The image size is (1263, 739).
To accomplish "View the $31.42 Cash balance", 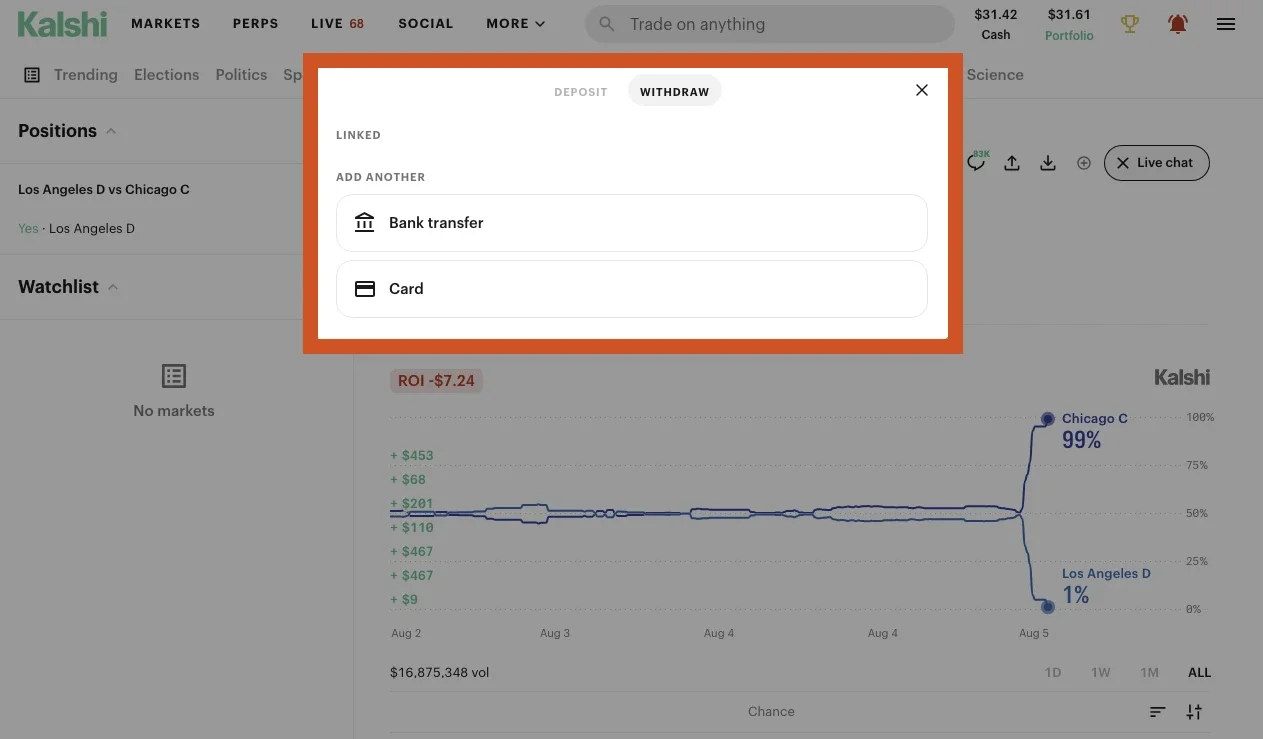I will point(996,24).
